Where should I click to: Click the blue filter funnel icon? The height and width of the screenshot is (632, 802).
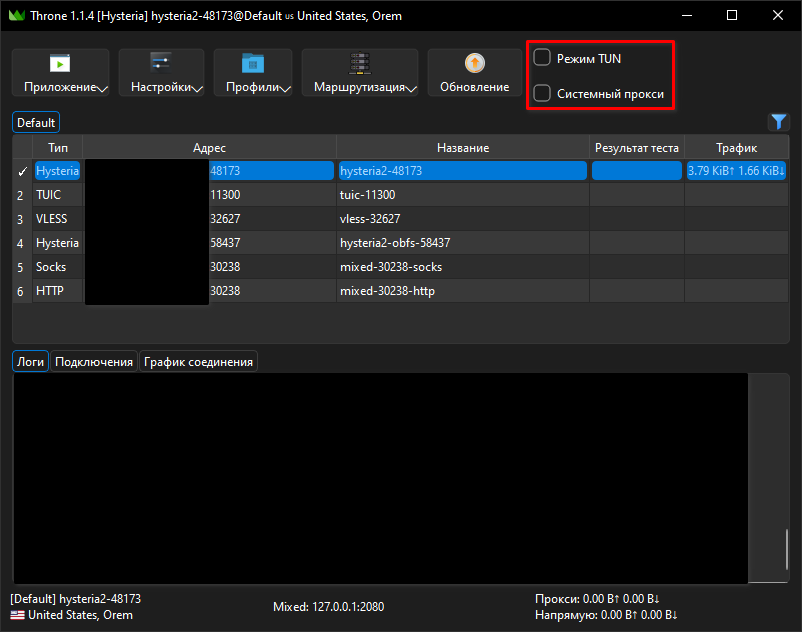[x=778, y=122]
